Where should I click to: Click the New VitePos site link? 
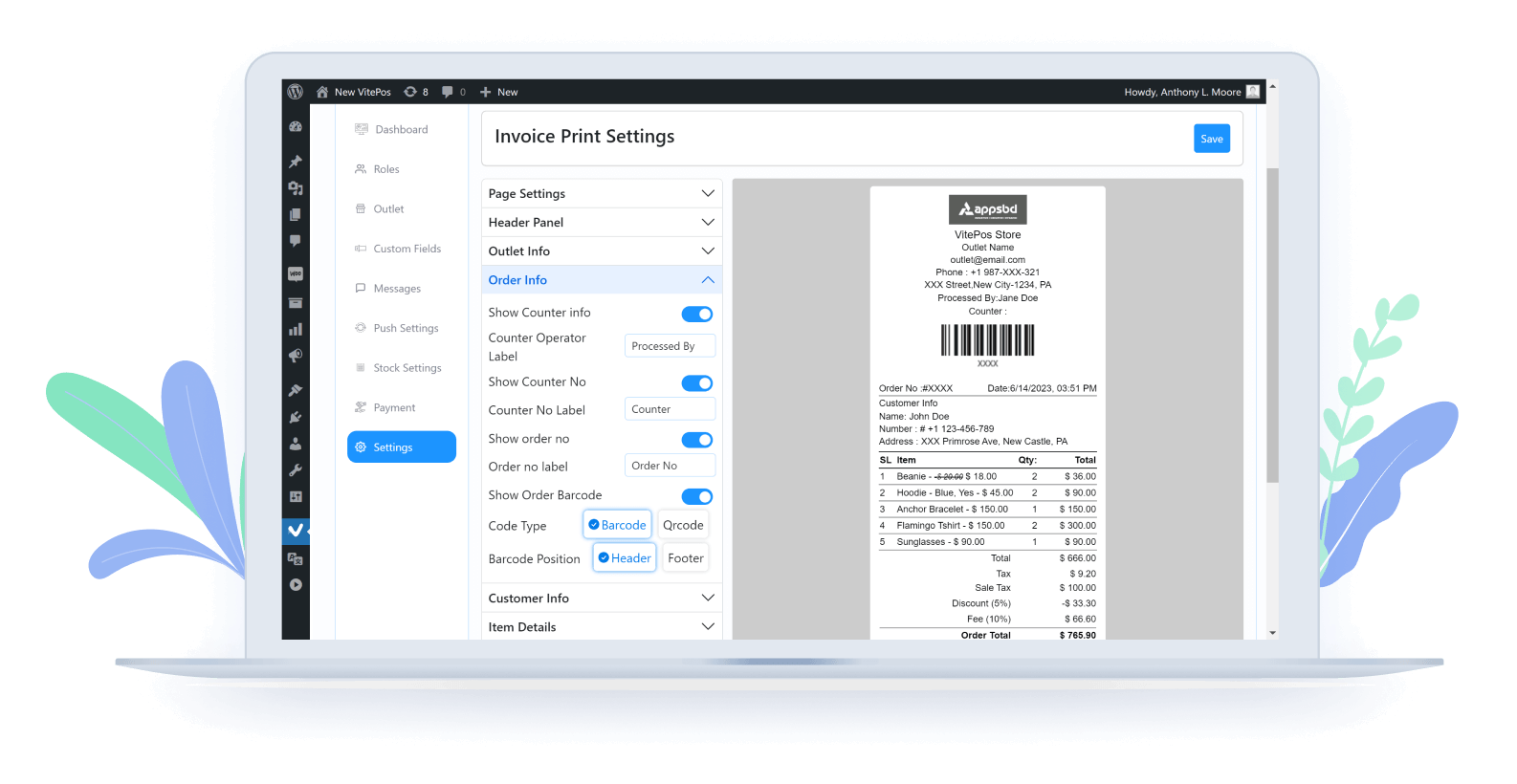pyautogui.click(x=363, y=92)
